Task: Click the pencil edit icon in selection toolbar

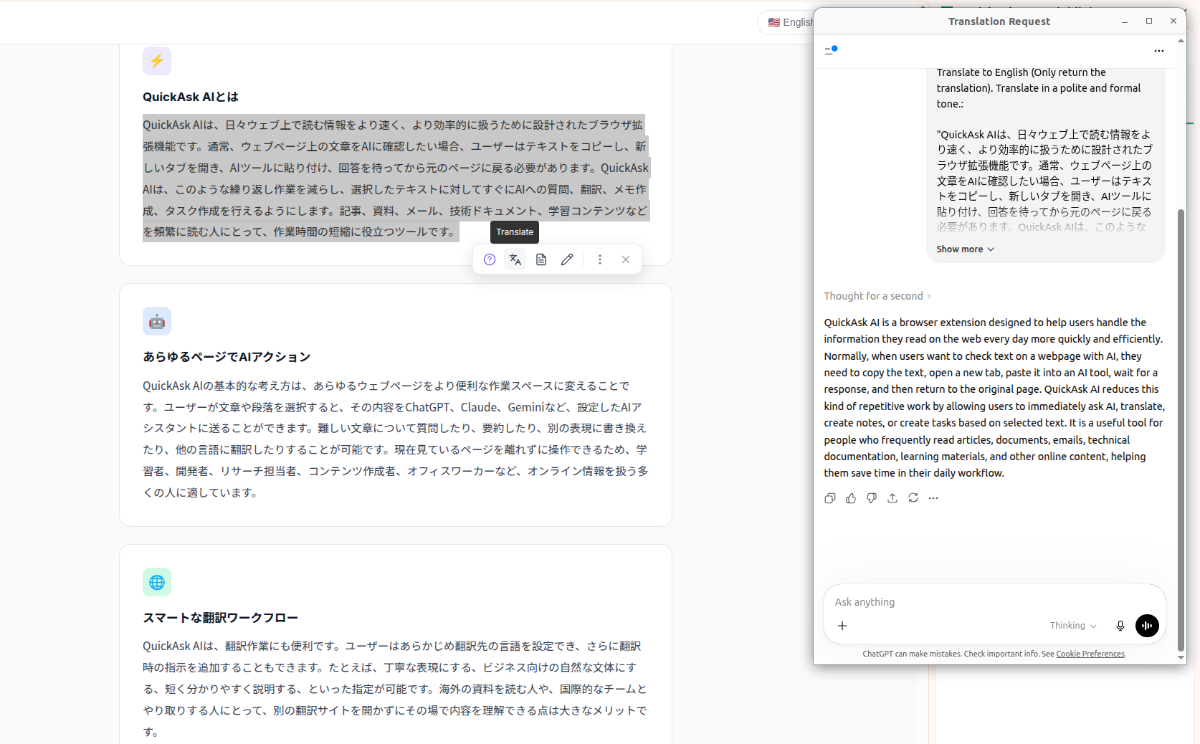Action: (567, 260)
